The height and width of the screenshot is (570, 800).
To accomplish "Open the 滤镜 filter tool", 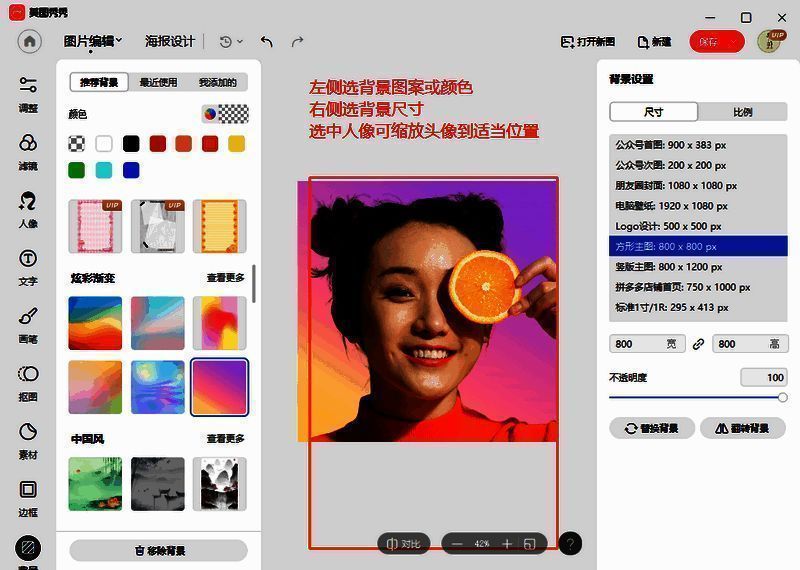I will [28, 152].
